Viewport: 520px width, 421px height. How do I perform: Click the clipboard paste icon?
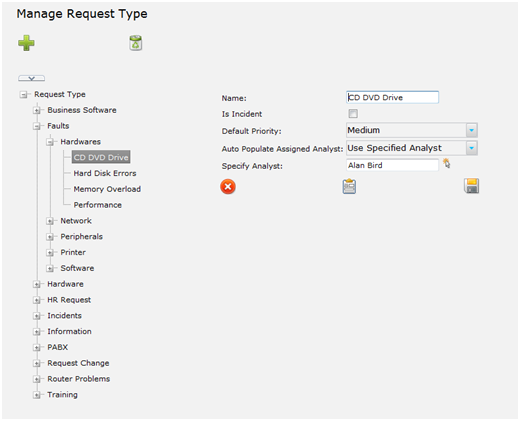pyautogui.click(x=349, y=186)
